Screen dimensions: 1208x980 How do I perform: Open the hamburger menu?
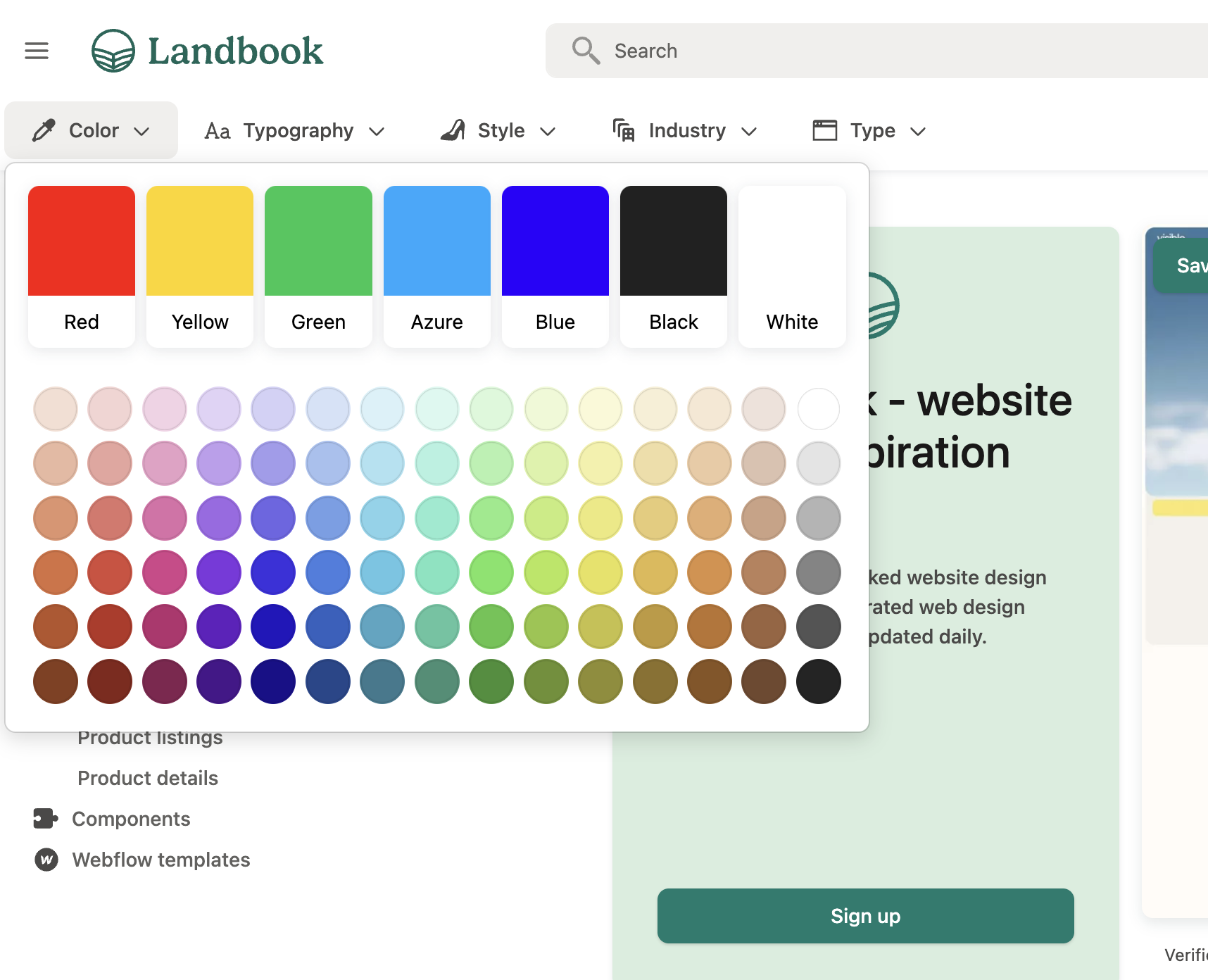[37, 51]
